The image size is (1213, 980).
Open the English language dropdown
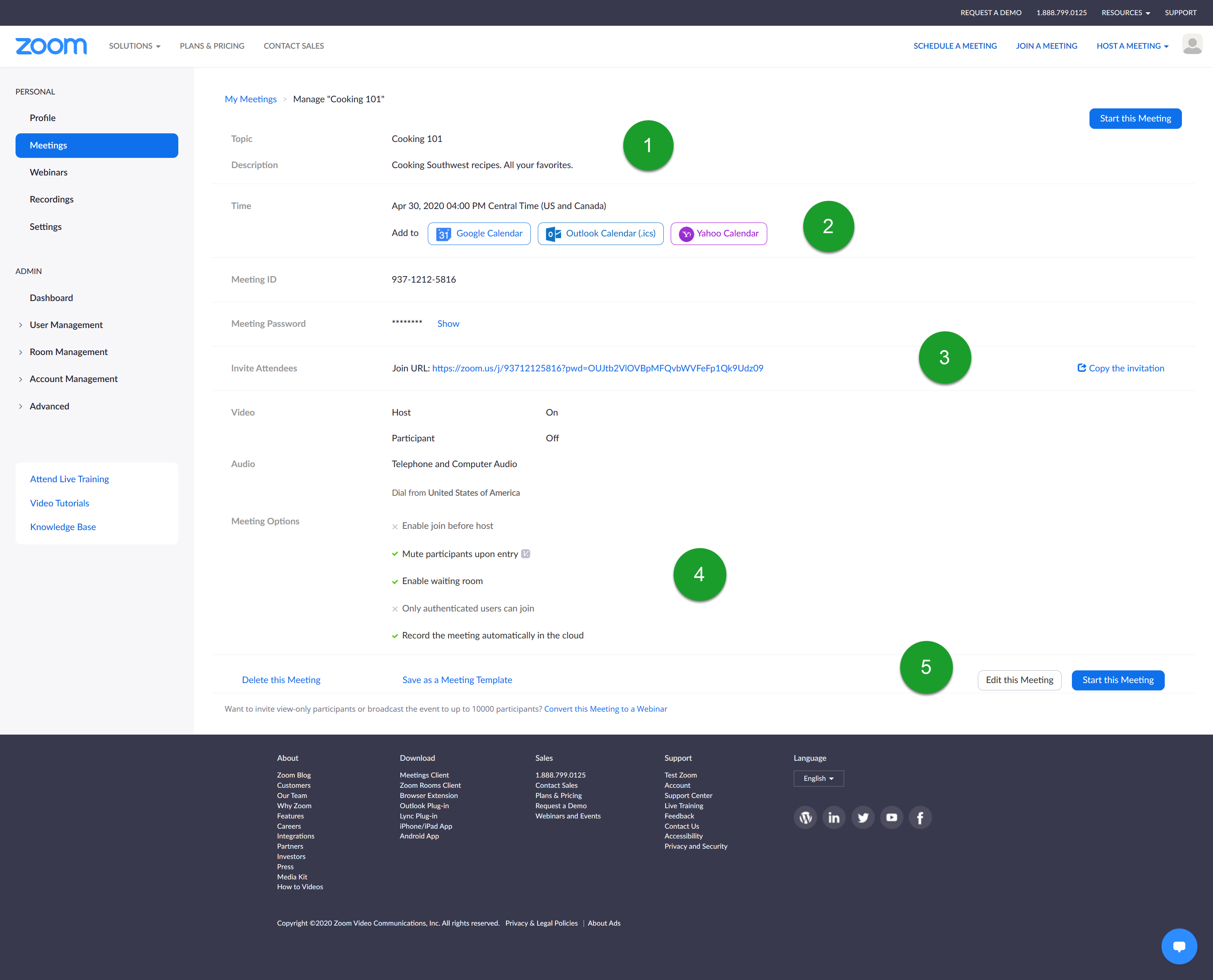[x=818, y=778]
